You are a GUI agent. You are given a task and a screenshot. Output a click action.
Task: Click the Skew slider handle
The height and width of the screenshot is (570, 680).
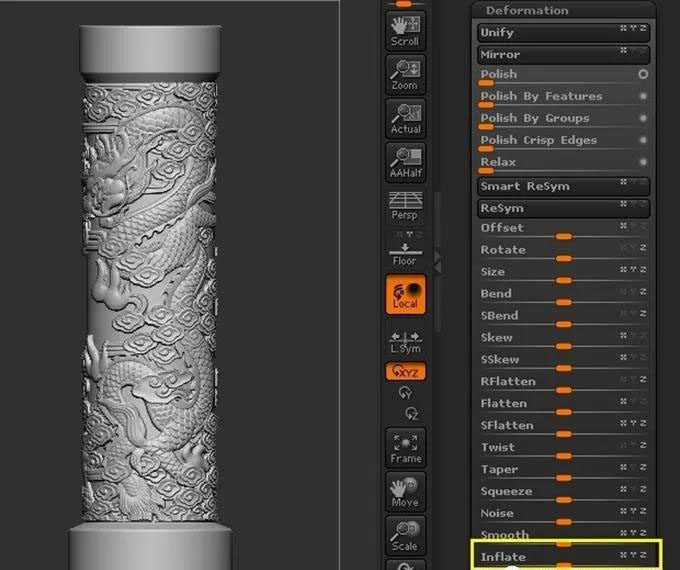[564, 346]
